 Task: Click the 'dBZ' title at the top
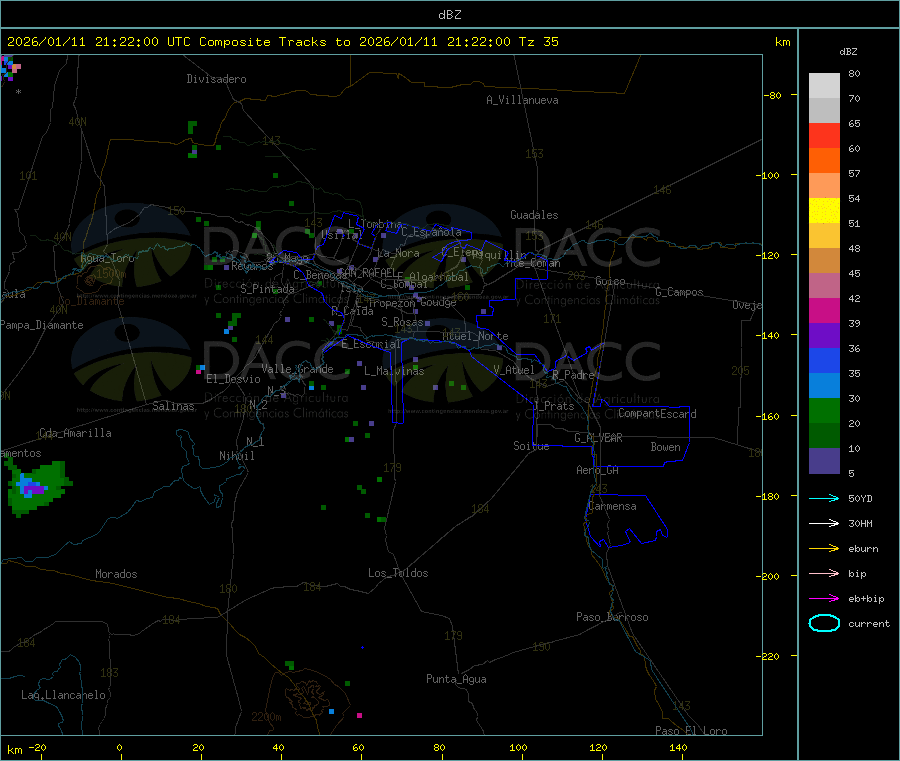[x=449, y=14]
